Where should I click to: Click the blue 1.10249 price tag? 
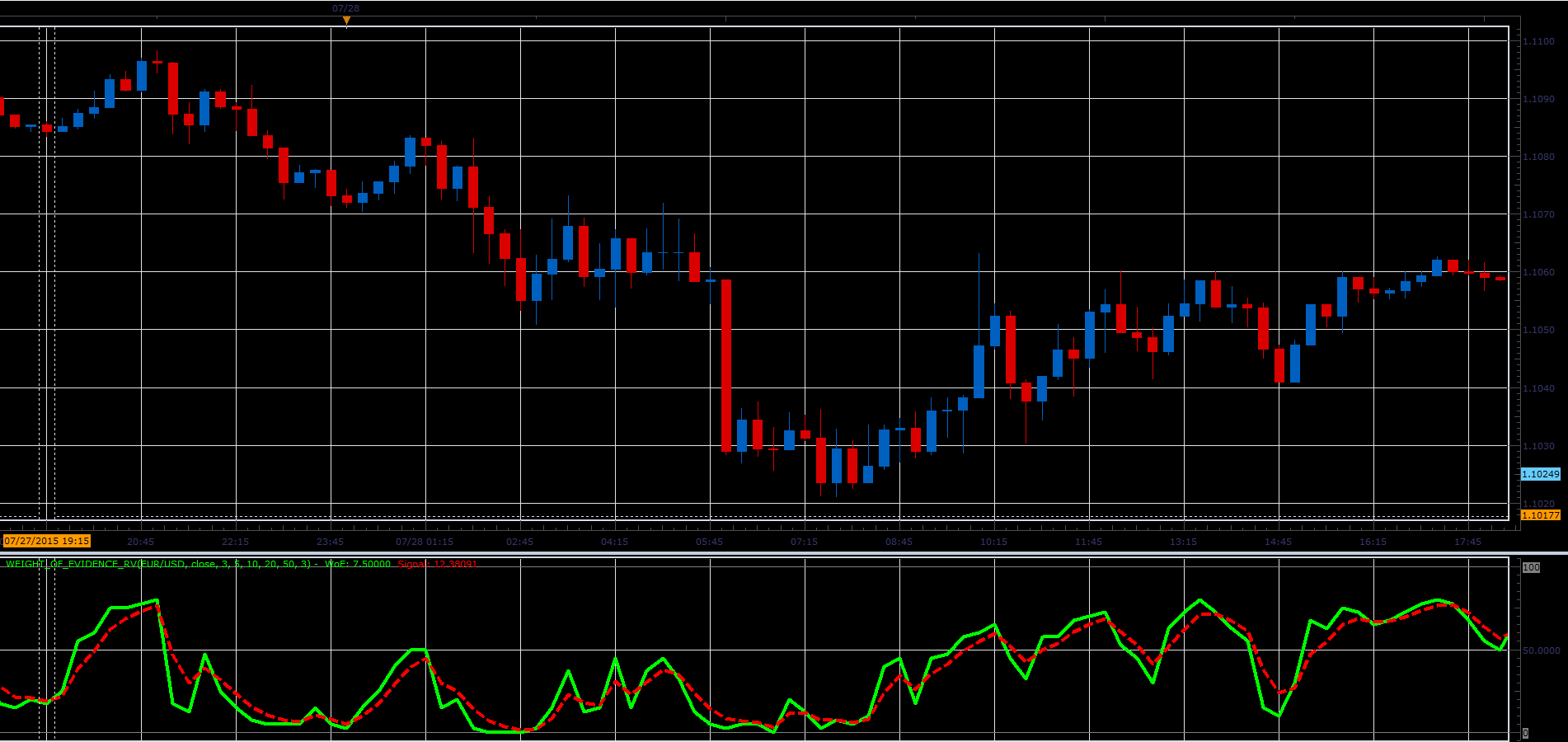(1540, 474)
